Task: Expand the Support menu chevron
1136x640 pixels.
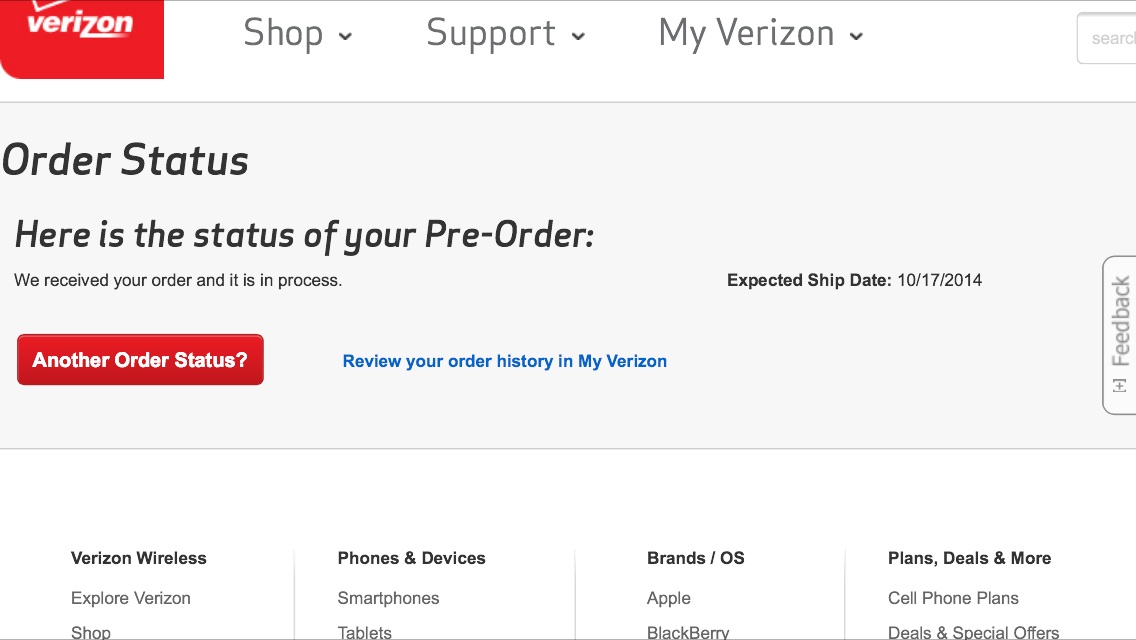Action: [x=577, y=36]
